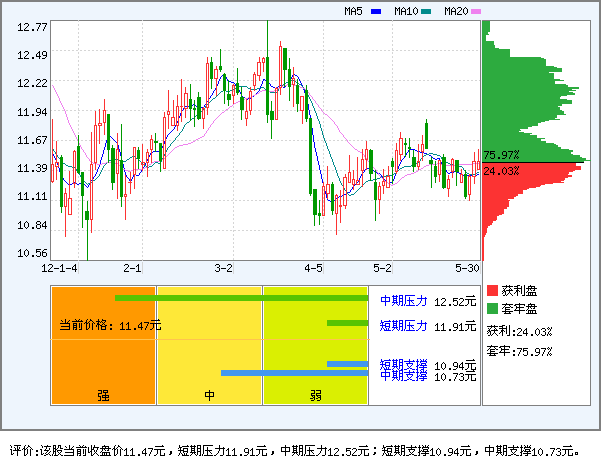Click the teal MA10 legend marker
This screenshot has width=601, height=456.
point(425,12)
